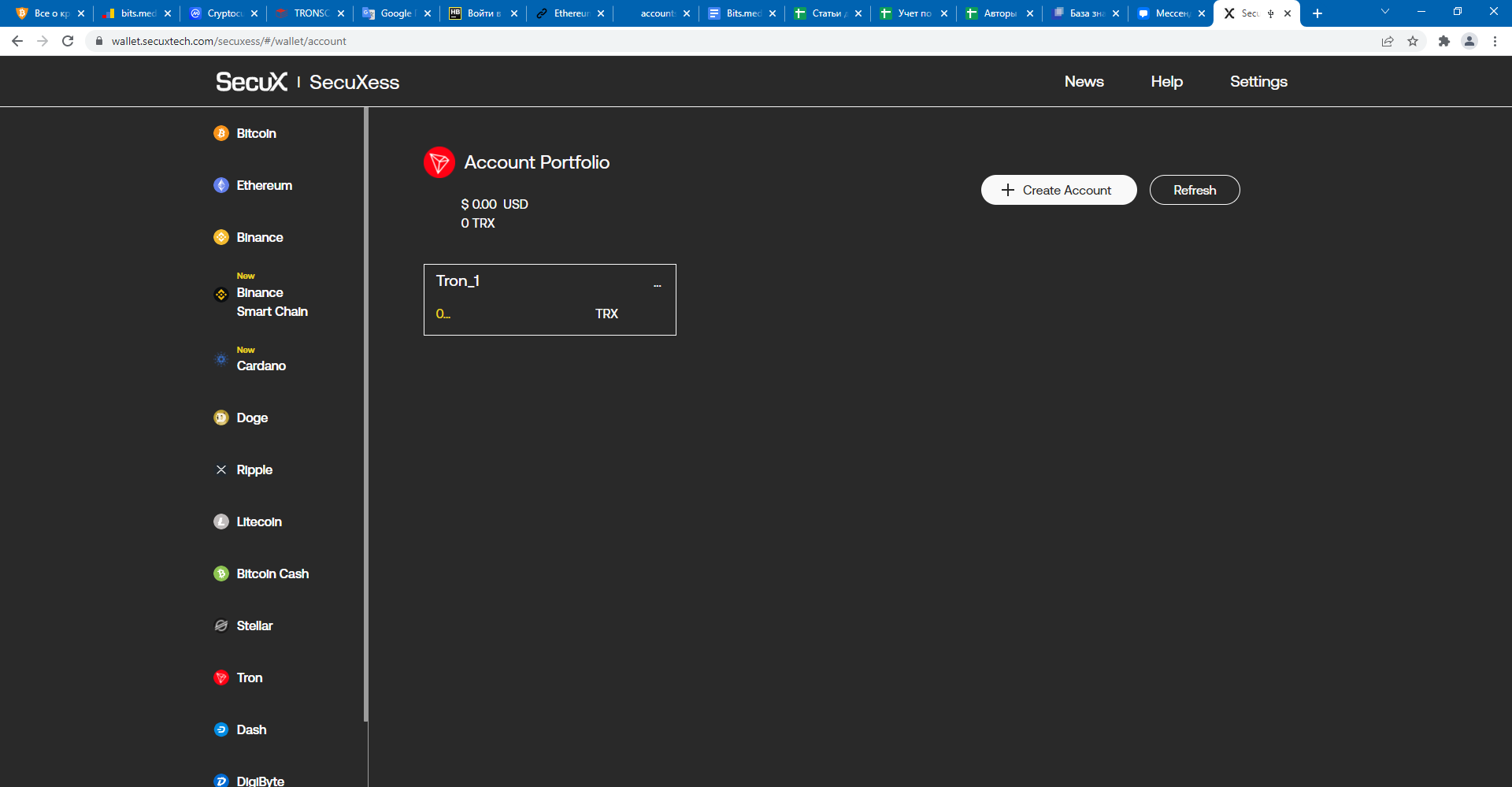Select the Doge coin icon

221,418
